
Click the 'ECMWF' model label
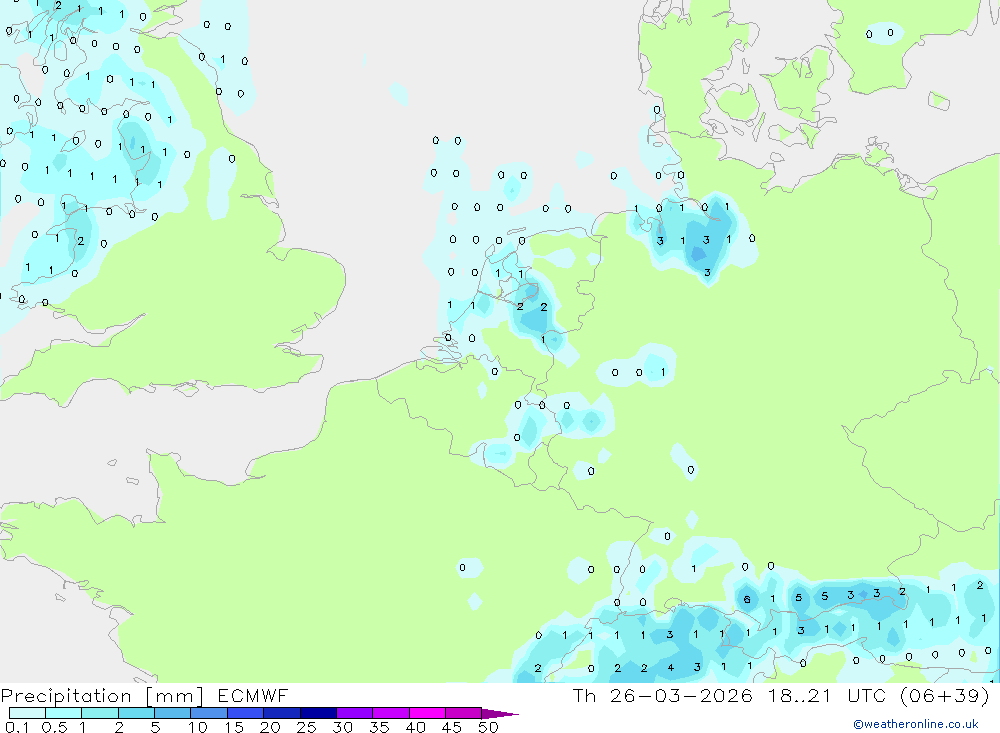[x=253, y=695]
